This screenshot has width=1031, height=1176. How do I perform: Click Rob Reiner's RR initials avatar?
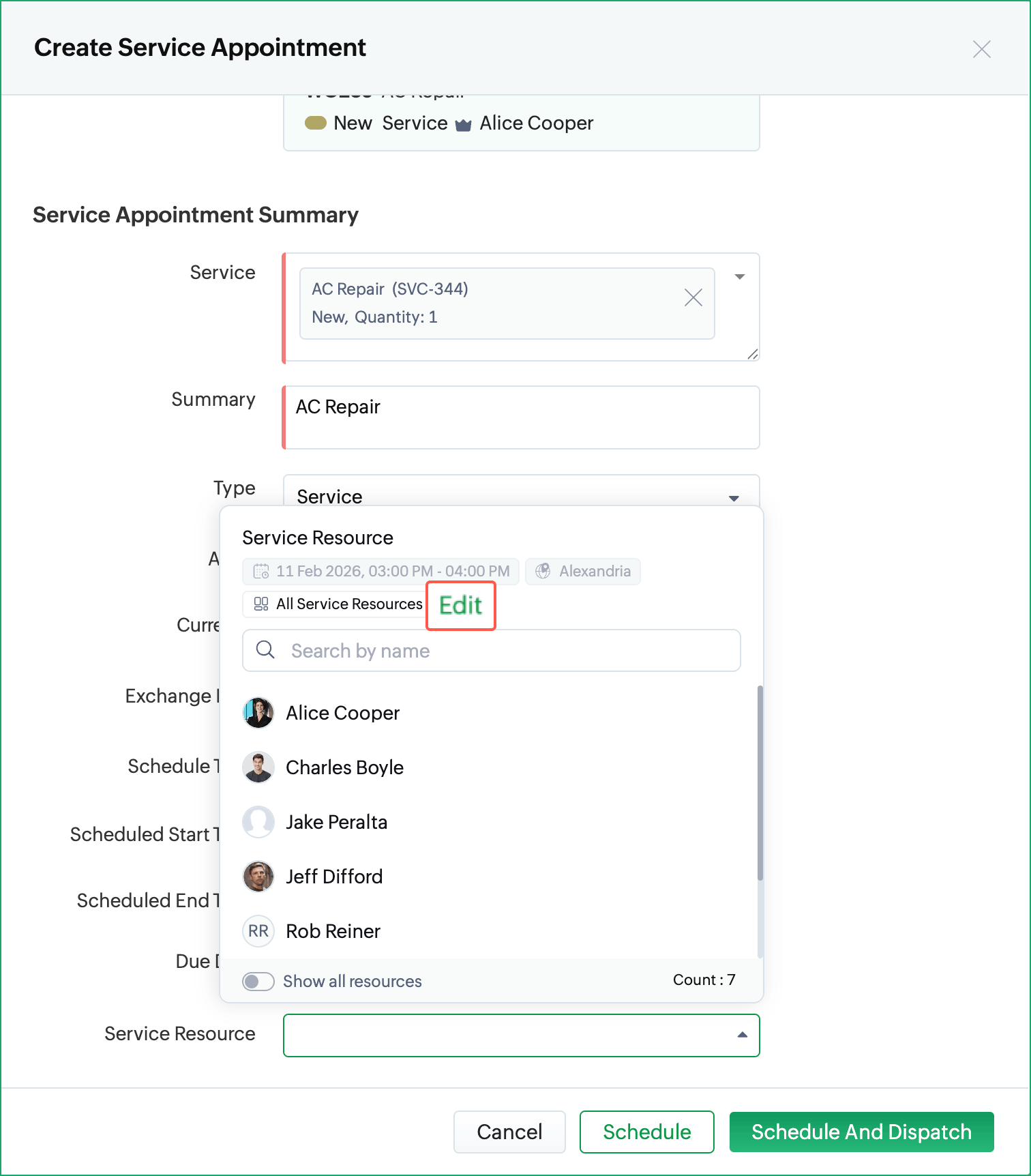click(258, 931)
